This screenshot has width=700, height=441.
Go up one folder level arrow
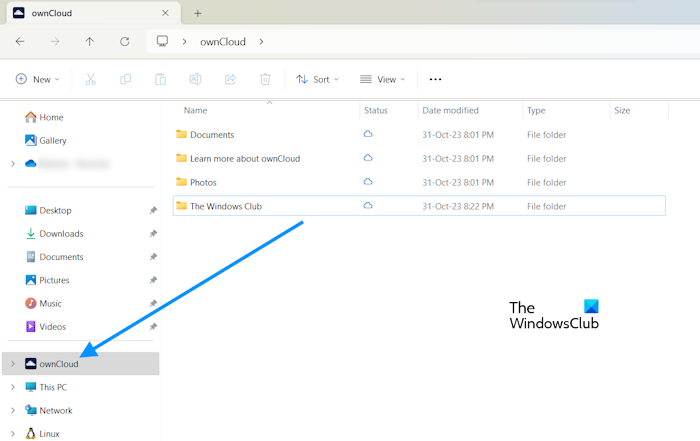(90, 42)
